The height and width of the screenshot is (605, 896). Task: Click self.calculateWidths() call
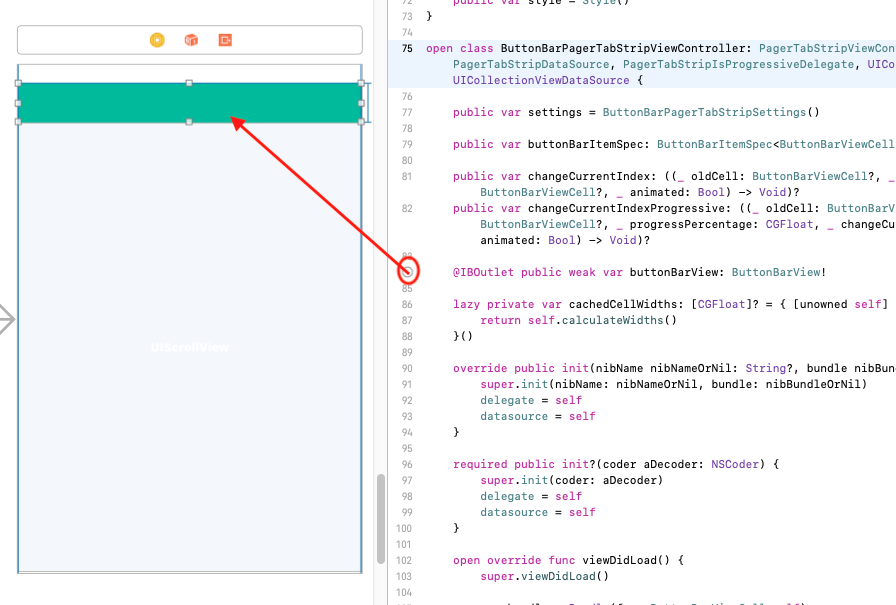pos(602,320)
